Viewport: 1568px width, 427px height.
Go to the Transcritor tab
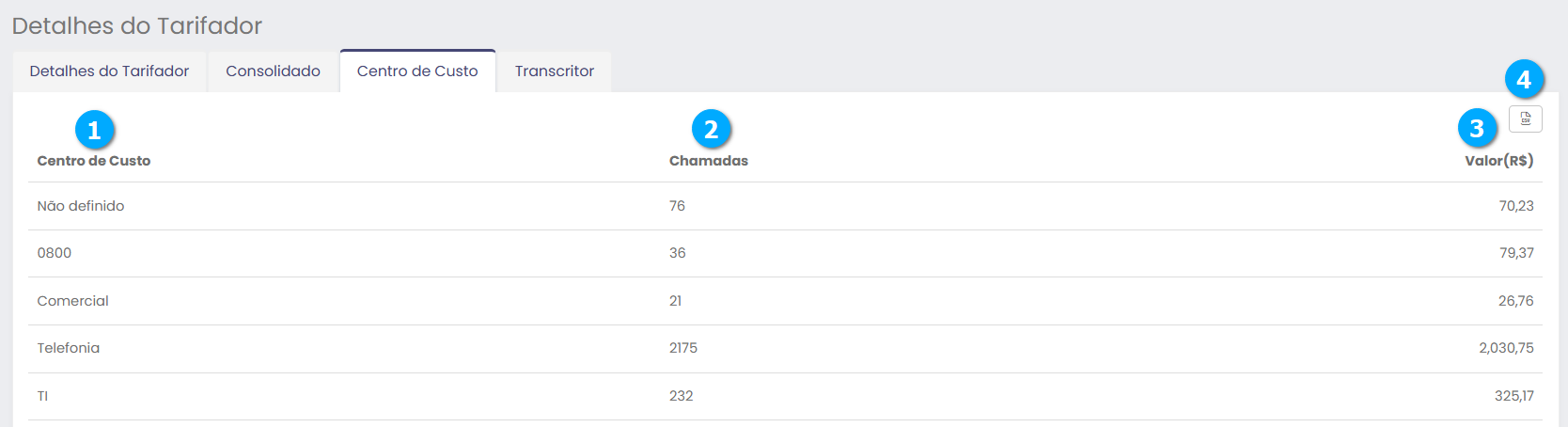(554, 71)
